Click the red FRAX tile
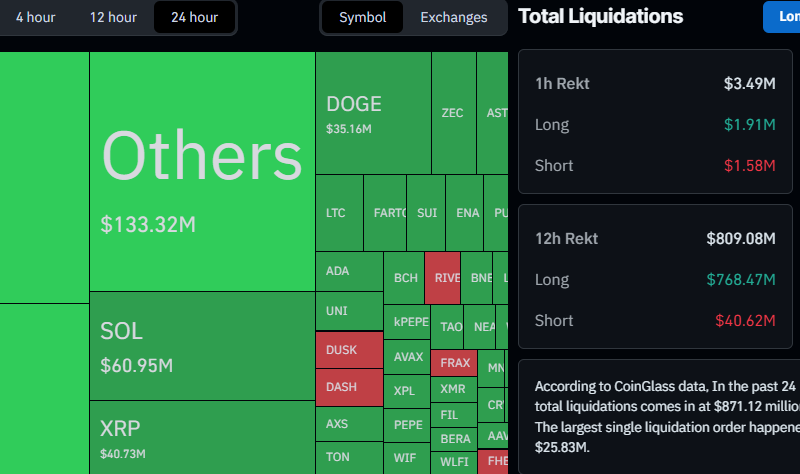 coord(454,362)
